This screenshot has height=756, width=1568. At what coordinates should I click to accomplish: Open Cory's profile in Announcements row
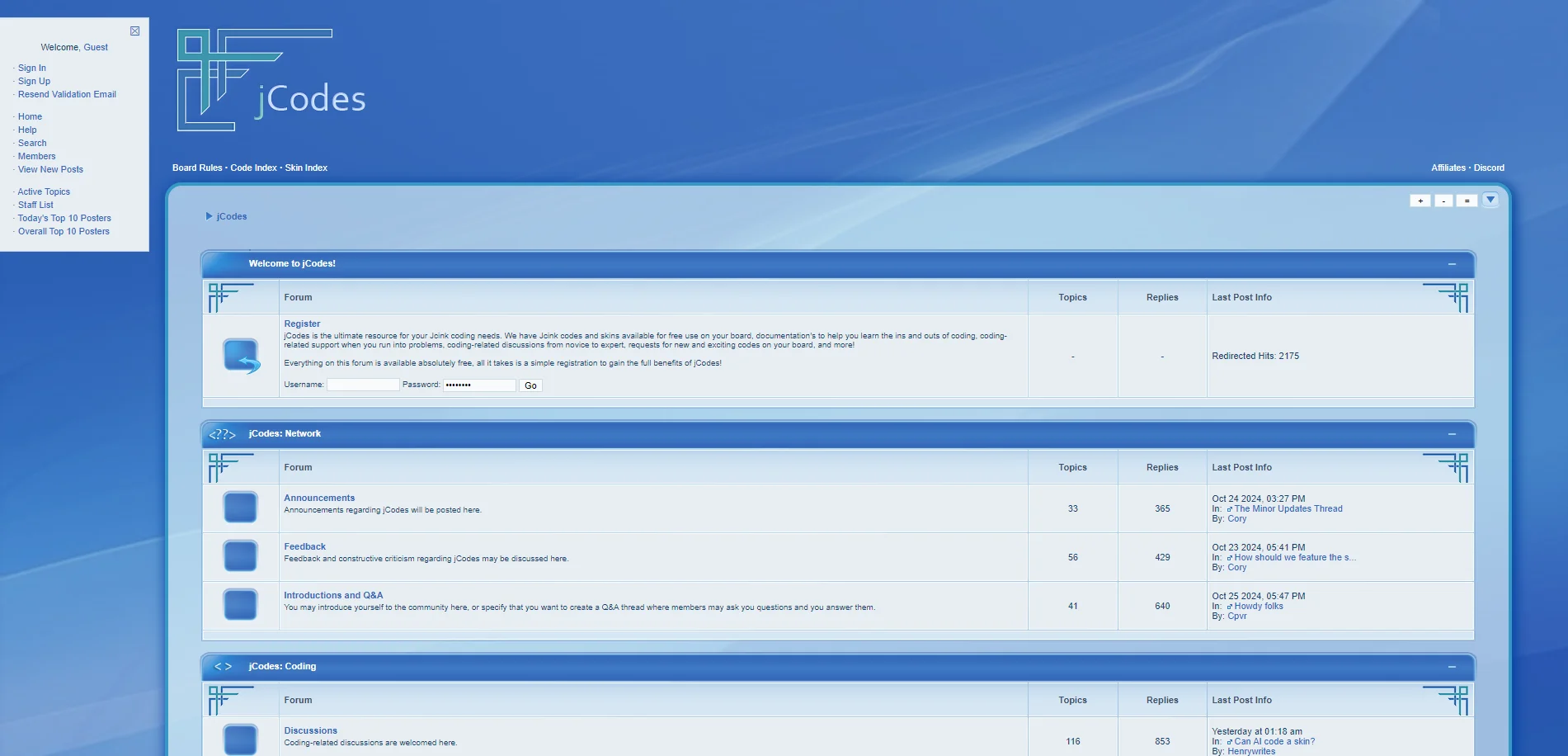point(1236,518)
